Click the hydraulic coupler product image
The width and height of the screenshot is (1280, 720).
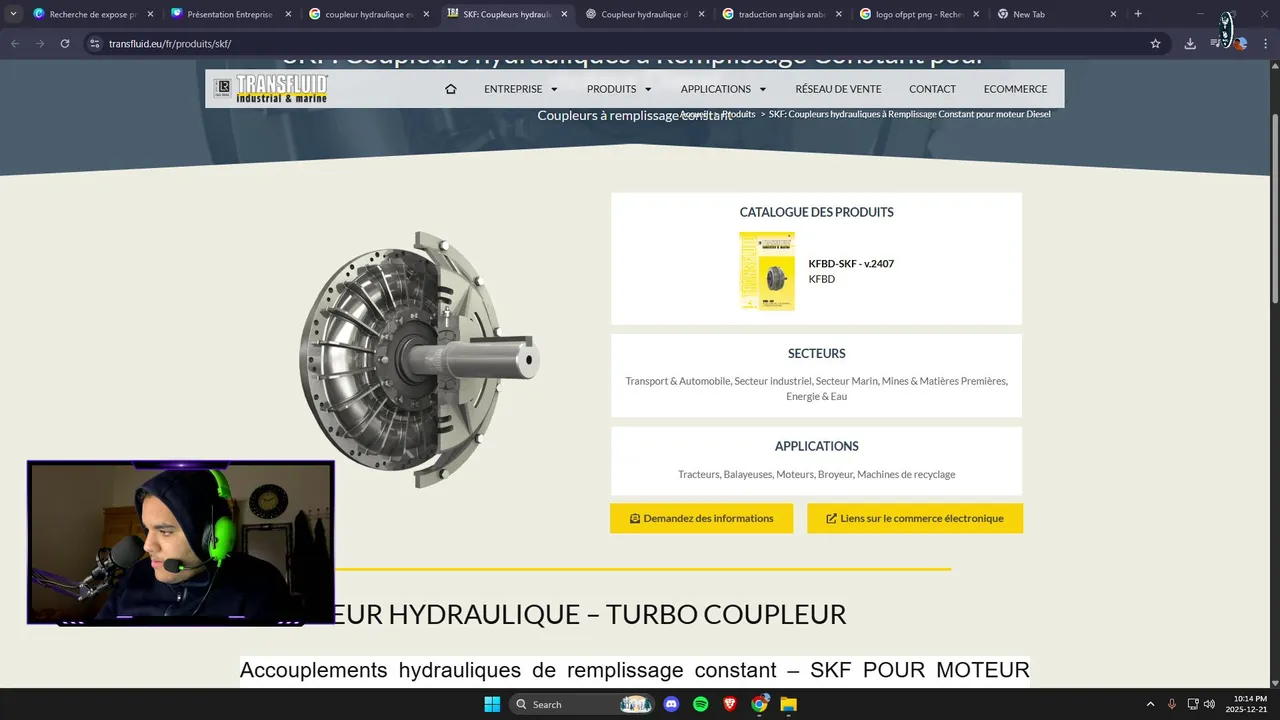[x=420, y=360]
